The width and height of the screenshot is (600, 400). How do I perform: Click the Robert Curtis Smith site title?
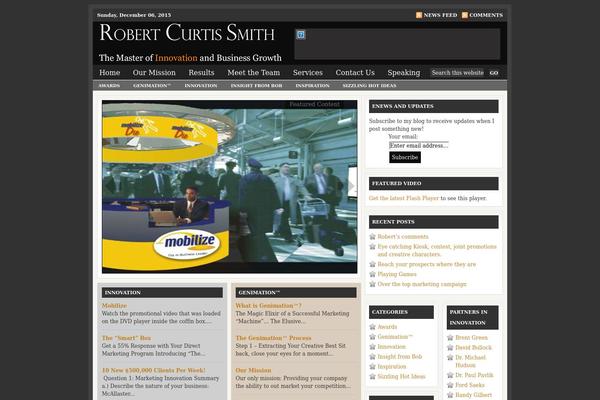(x=187, y=33)
